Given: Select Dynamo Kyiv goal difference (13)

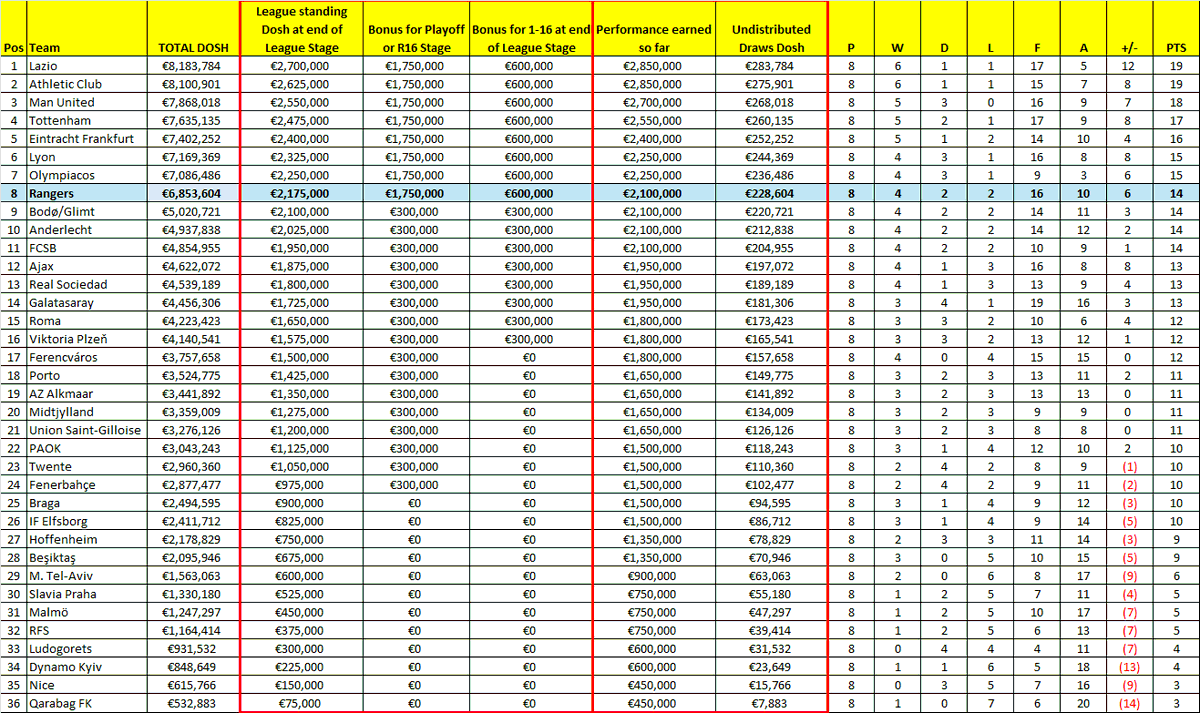Looking at the screenshot, I should [x=1129, y=666].
